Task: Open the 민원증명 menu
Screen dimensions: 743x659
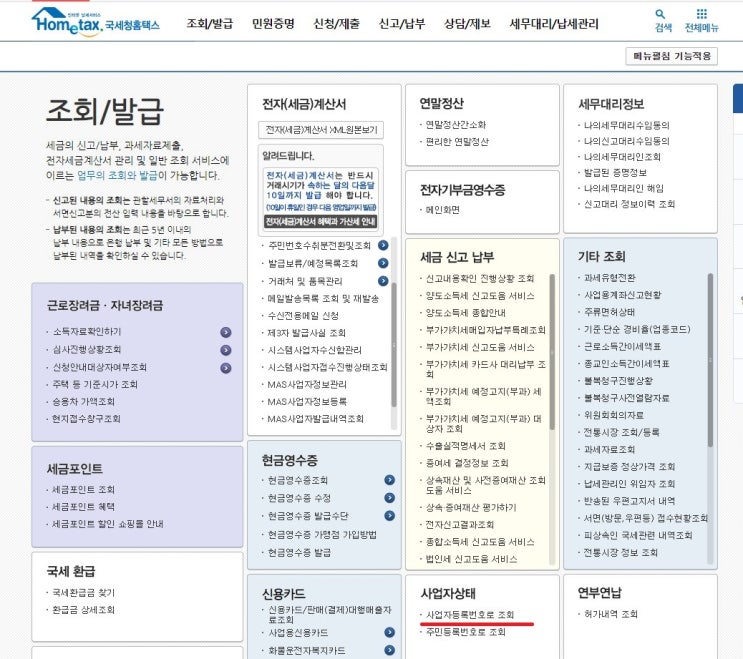Action: [x=273, y=24]
